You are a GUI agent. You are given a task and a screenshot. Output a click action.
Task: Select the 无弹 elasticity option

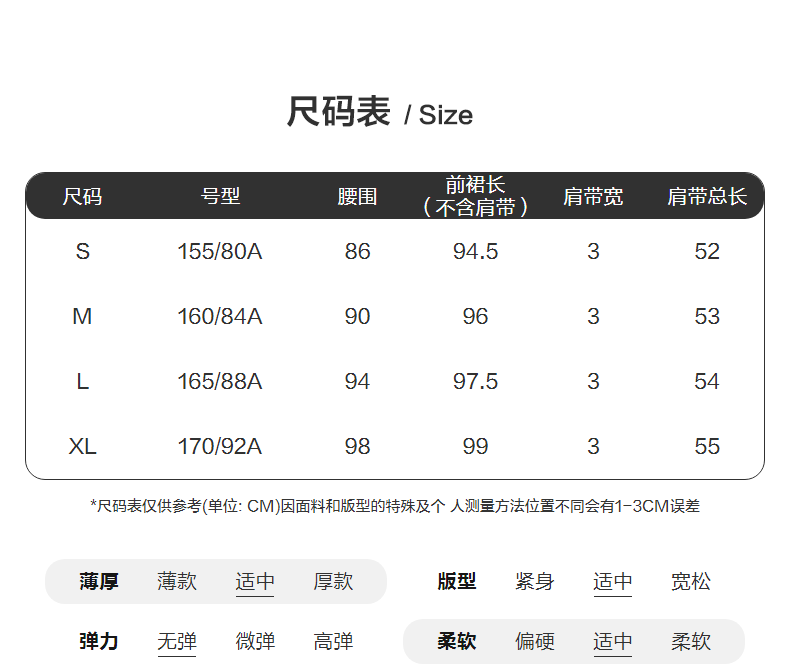[177, 642]
